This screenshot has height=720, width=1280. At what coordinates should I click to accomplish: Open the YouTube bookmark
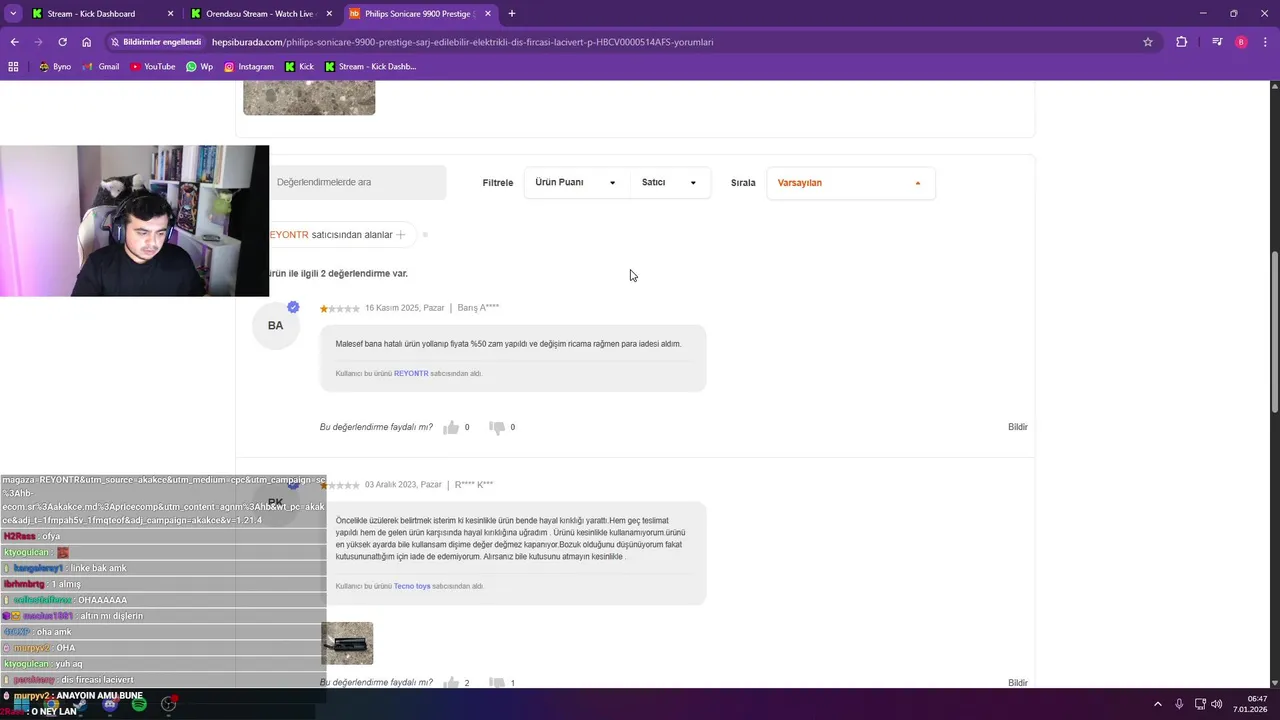coord(152,67)
